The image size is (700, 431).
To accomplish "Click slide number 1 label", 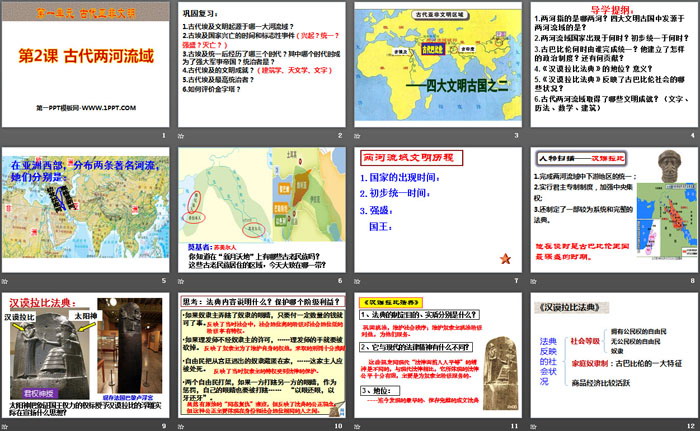I will click(164, 135).
